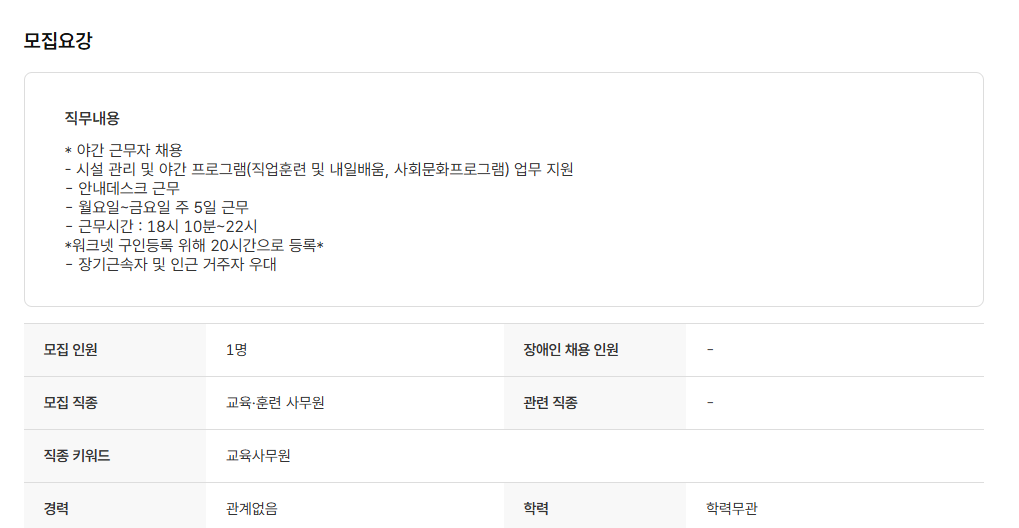Click the 장애인 채용 인원 label
1019x528 pixels.
pyautogui.click(x=571, y=350)
